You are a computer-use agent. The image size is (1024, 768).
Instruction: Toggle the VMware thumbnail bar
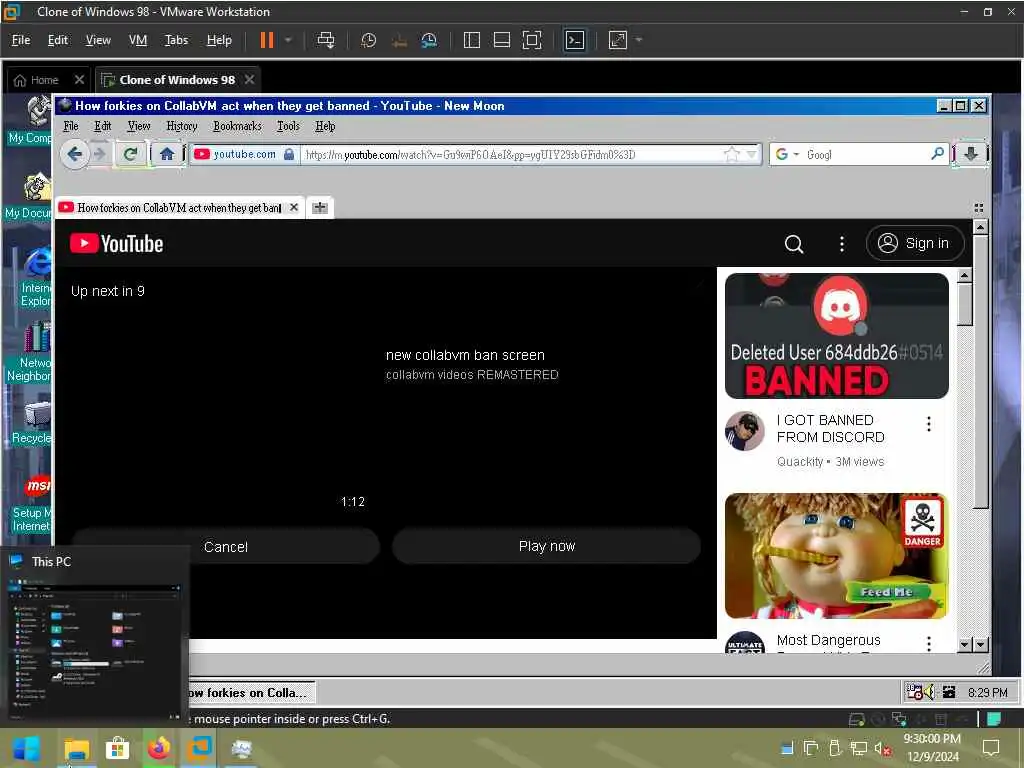point(502,40)
